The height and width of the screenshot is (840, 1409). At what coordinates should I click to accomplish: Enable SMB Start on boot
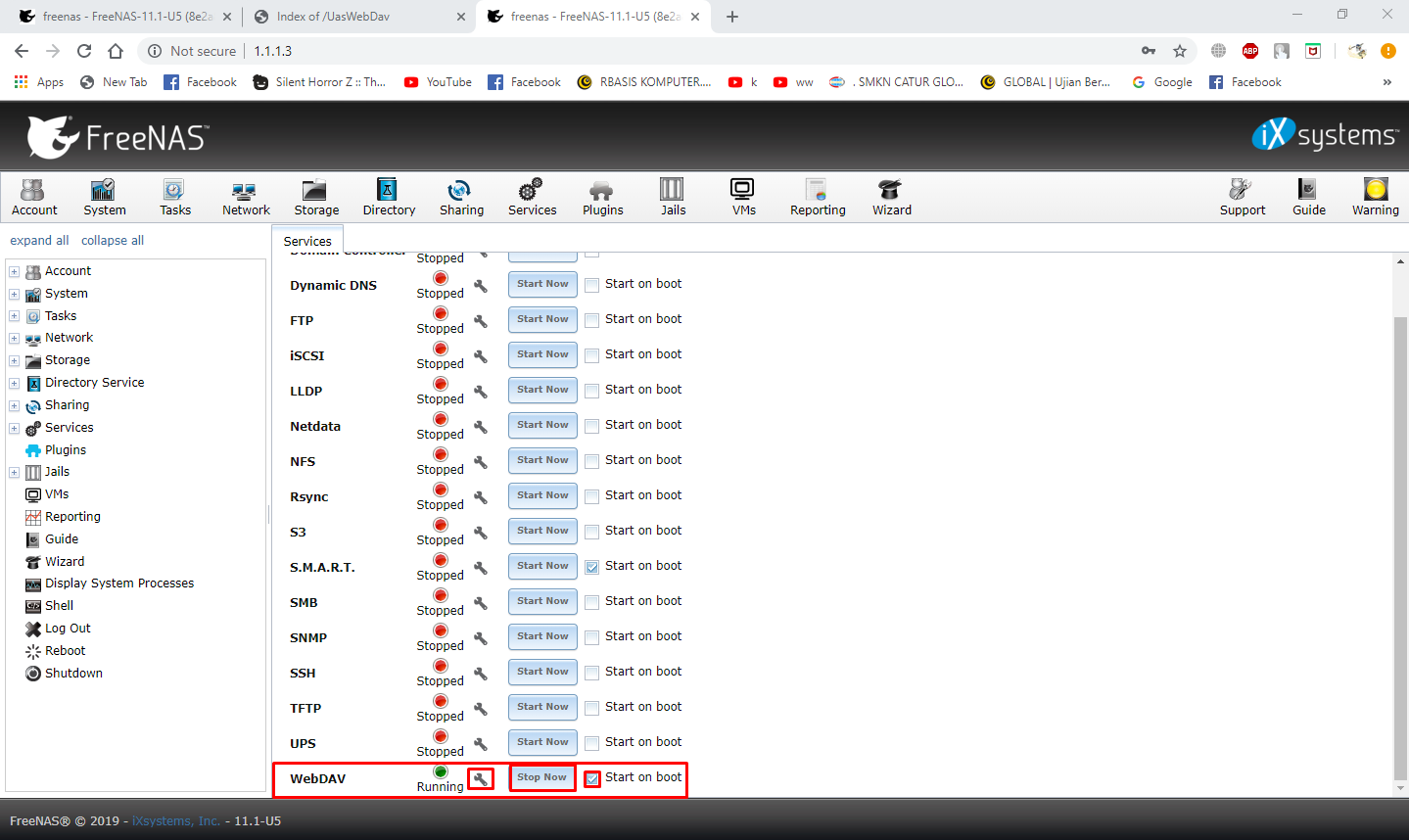click(x=592, y=603)
